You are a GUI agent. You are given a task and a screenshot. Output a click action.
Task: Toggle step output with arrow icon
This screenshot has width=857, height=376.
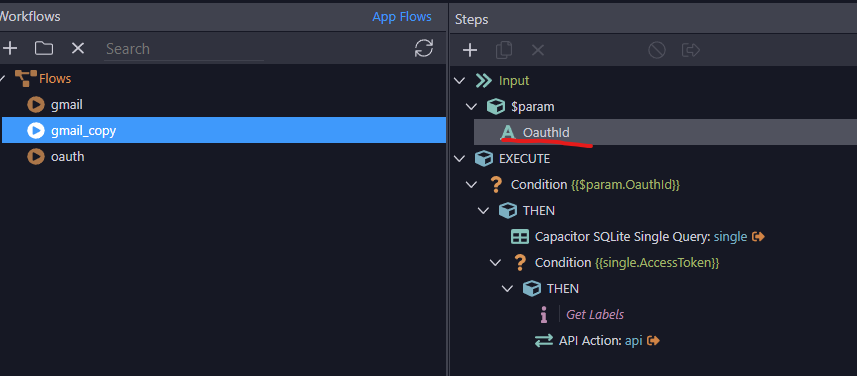691,50
